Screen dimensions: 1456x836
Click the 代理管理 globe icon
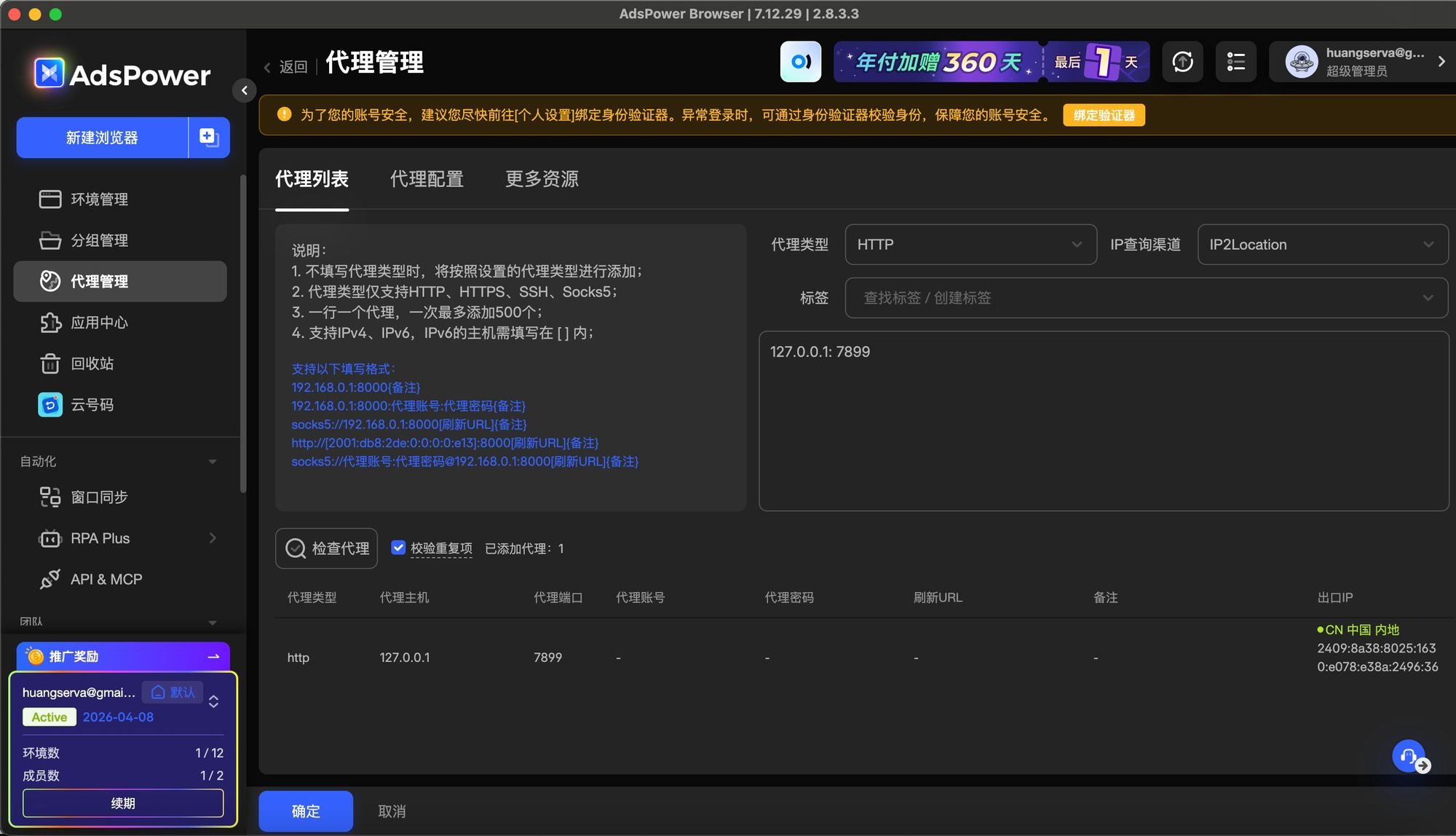tap(50, 281)
